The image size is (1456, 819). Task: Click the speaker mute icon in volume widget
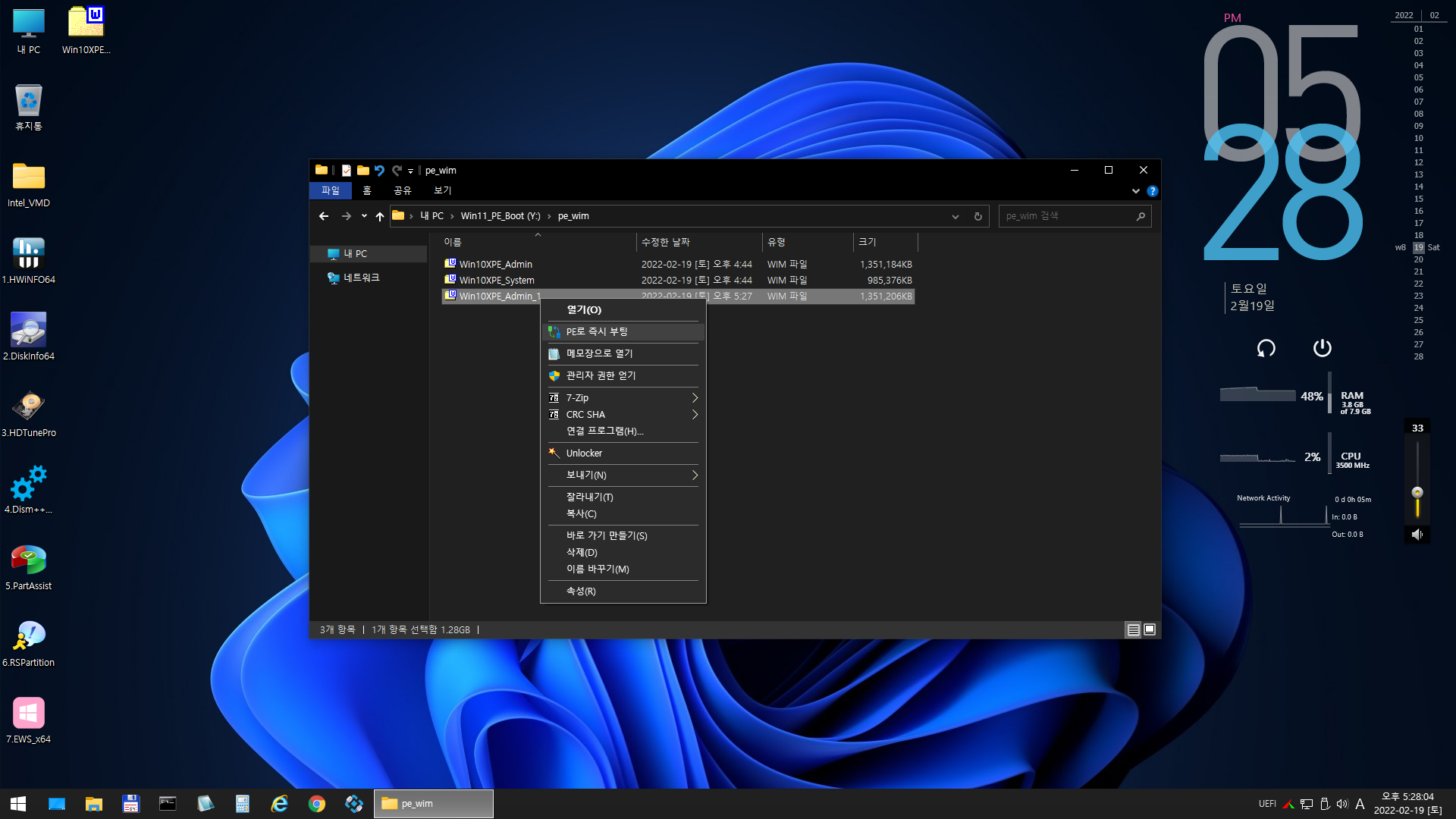[x=1417, y=535]
